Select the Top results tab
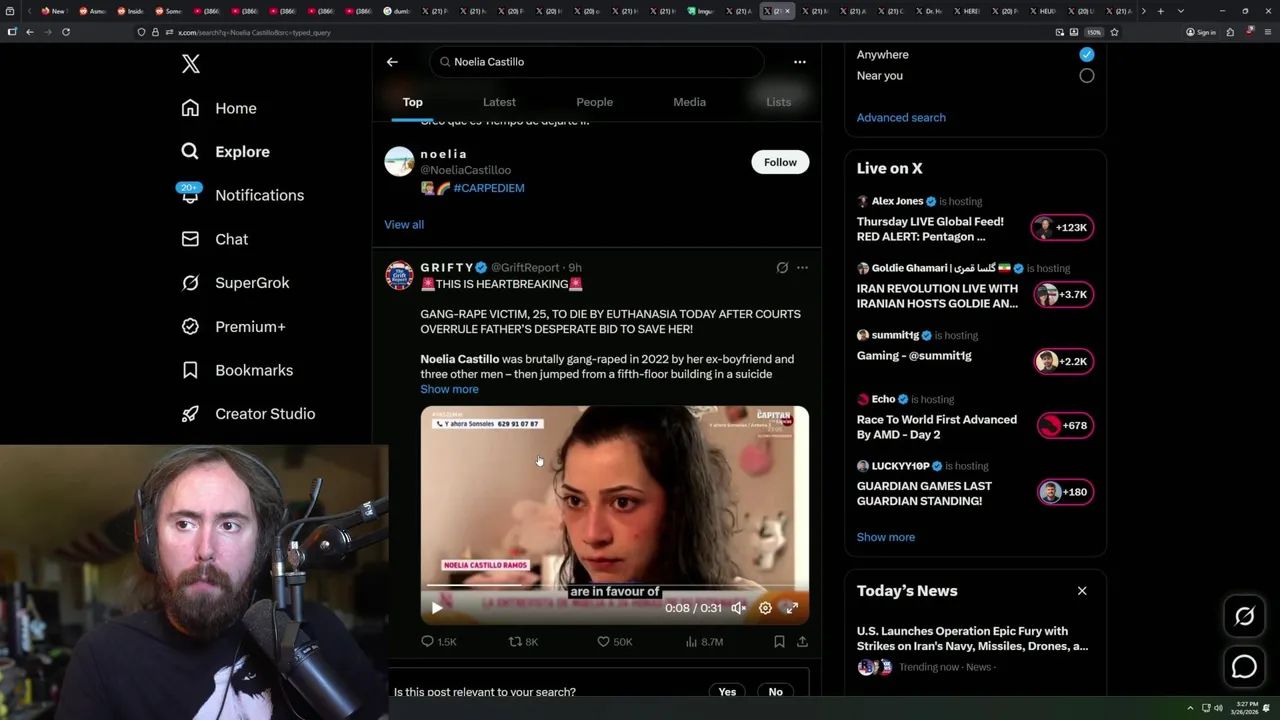Screen dimensions: 1280x720 point(412,102)
